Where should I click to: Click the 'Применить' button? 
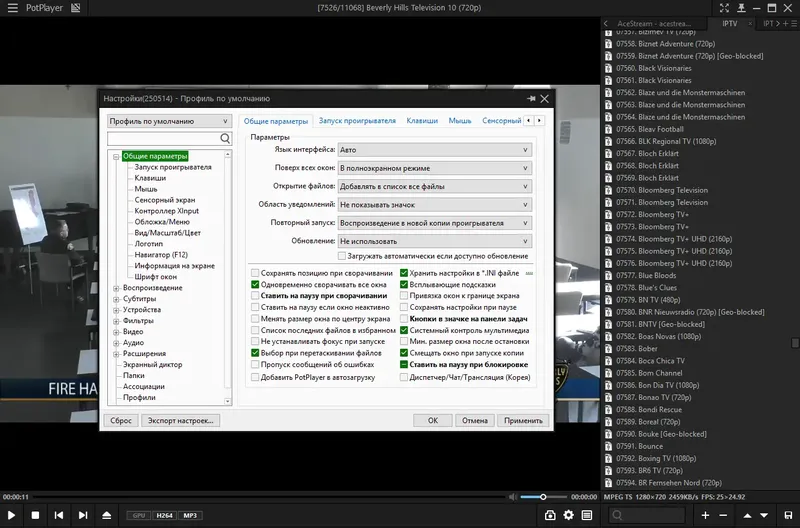[523, 420]
